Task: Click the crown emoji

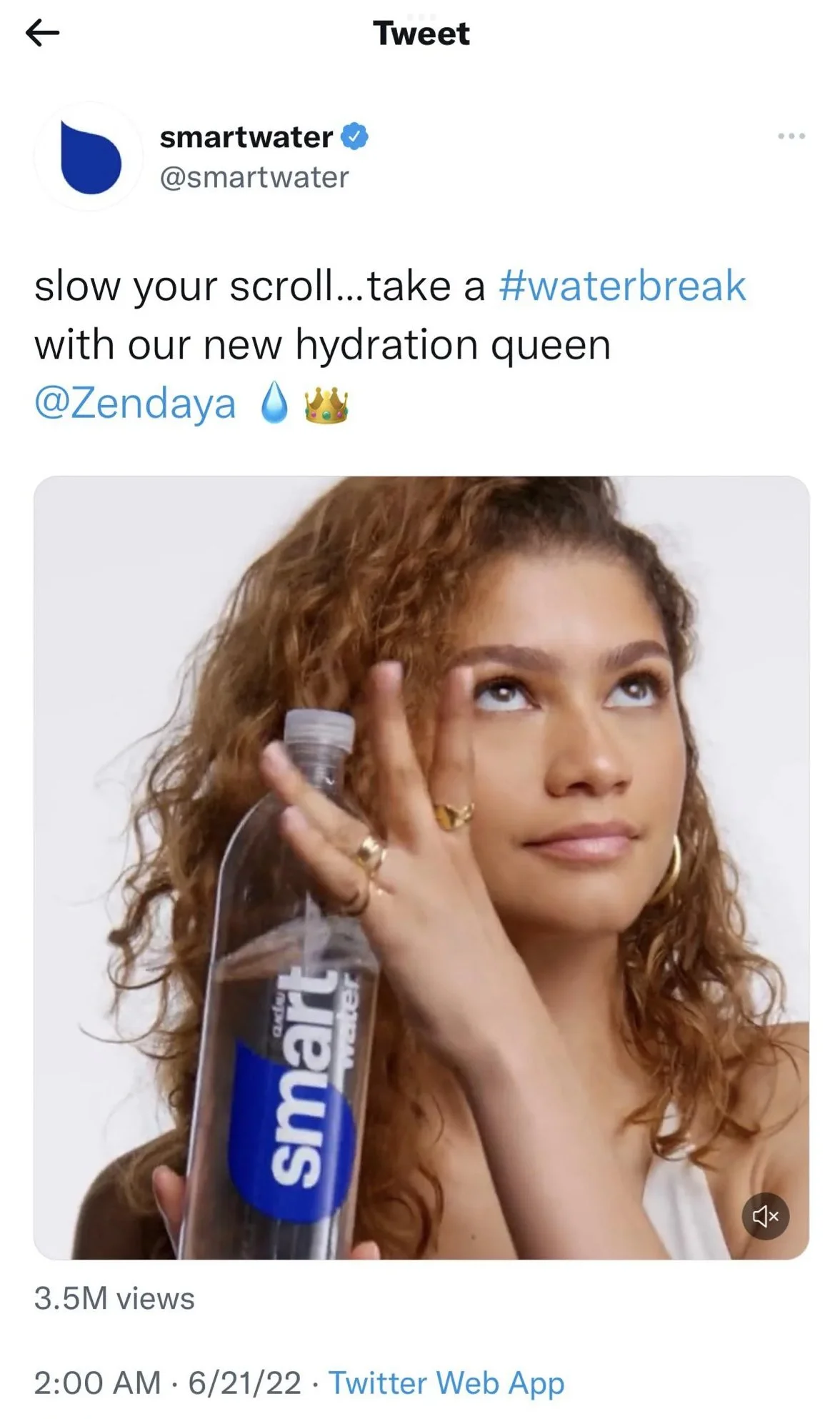Action: point(326,405)
